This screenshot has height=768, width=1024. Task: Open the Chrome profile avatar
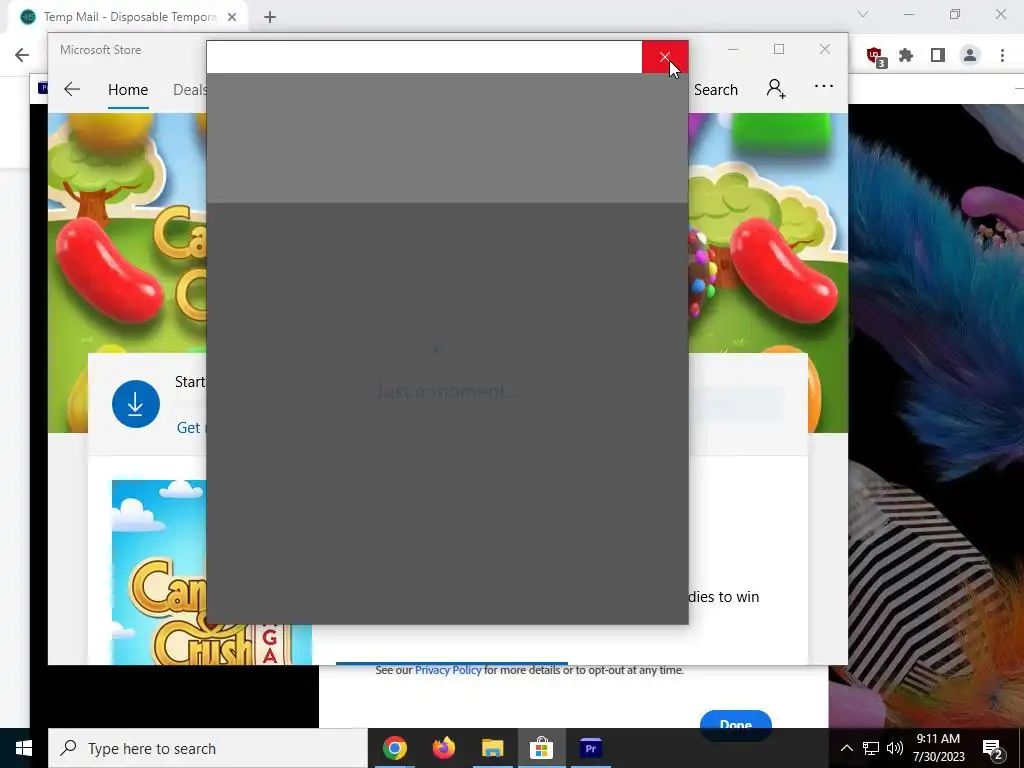[x=970, y=56]
